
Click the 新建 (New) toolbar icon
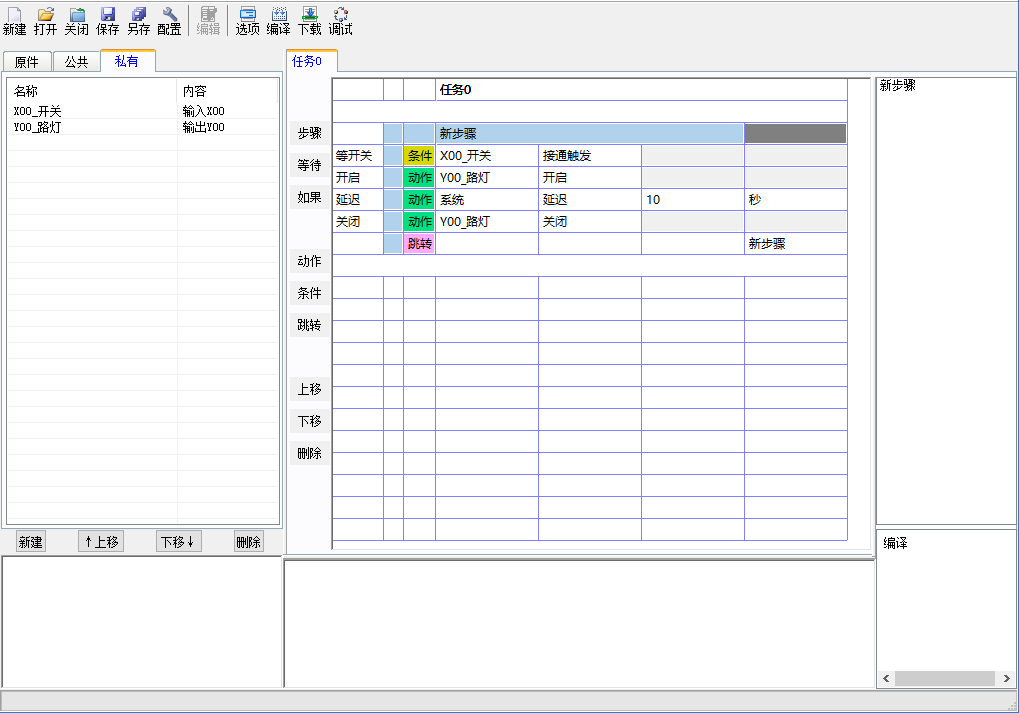click(x=14, y=20)
